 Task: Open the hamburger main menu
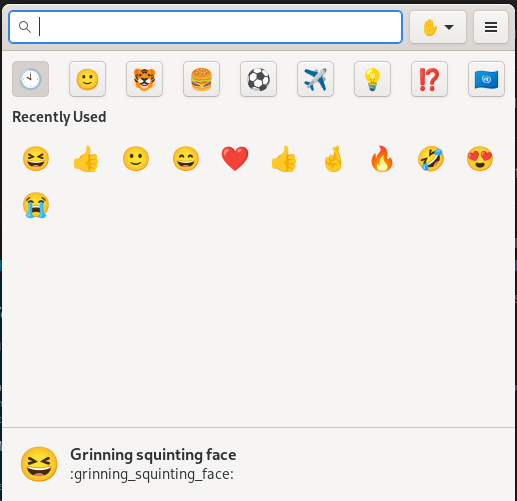pyautogui.click(x=491, y=27)
